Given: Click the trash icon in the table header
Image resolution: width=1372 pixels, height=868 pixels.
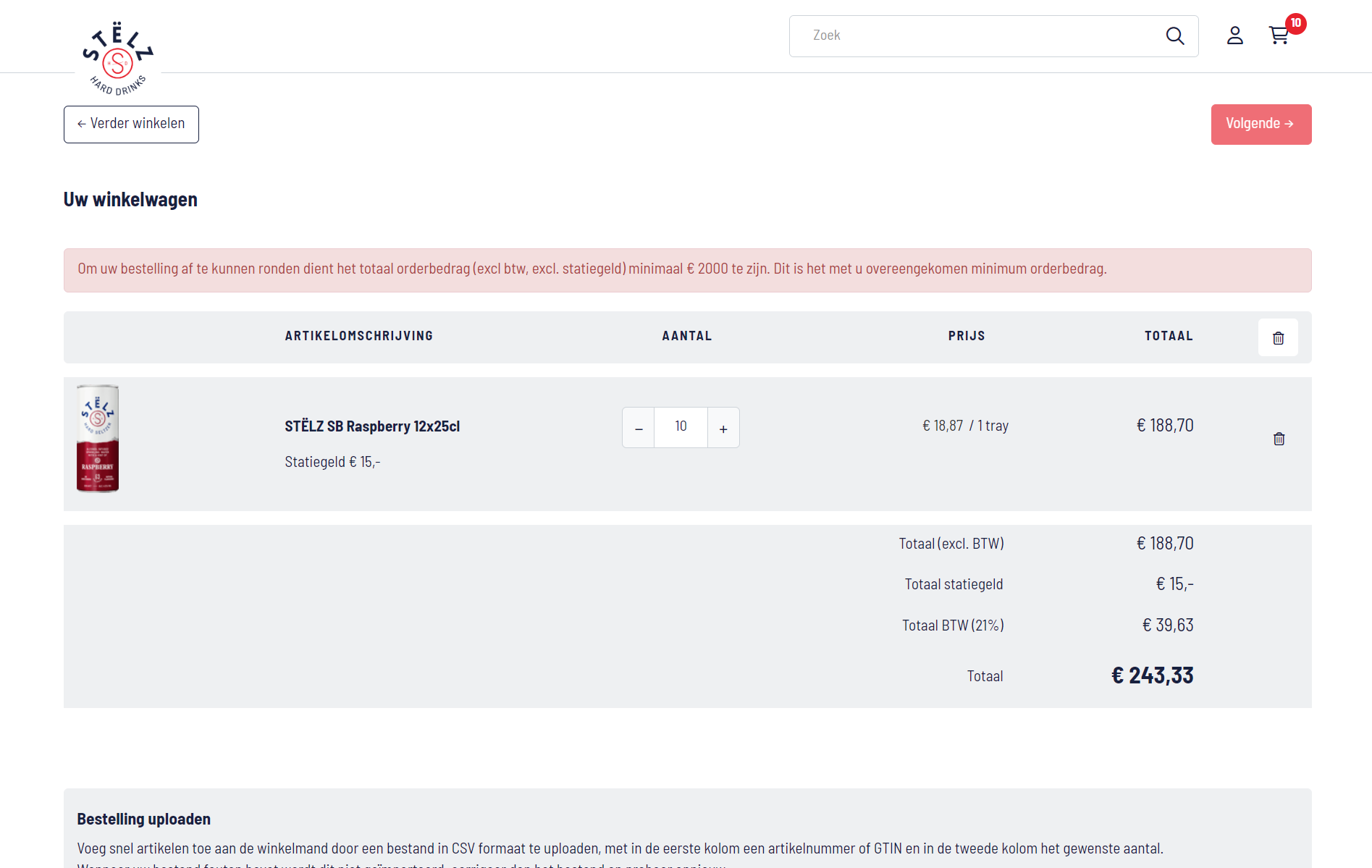Looking at the screenshot, I should click(1278, 338).
